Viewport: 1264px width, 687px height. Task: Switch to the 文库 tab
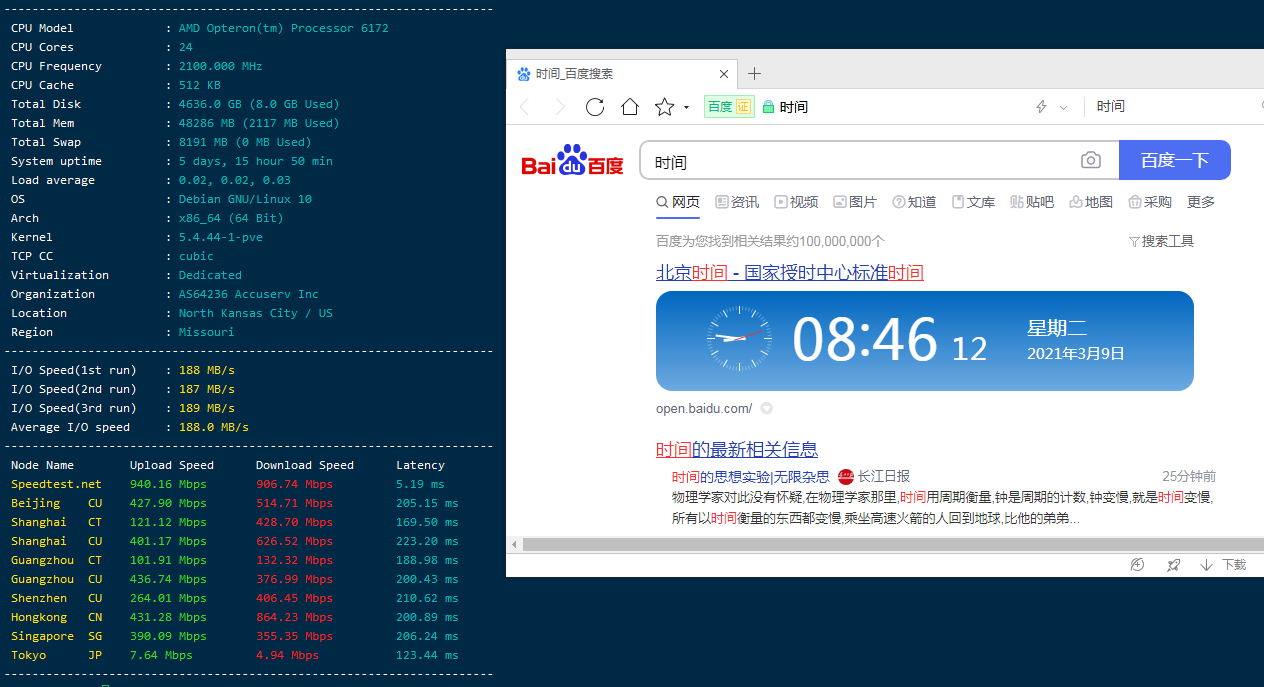coord(973,202)
